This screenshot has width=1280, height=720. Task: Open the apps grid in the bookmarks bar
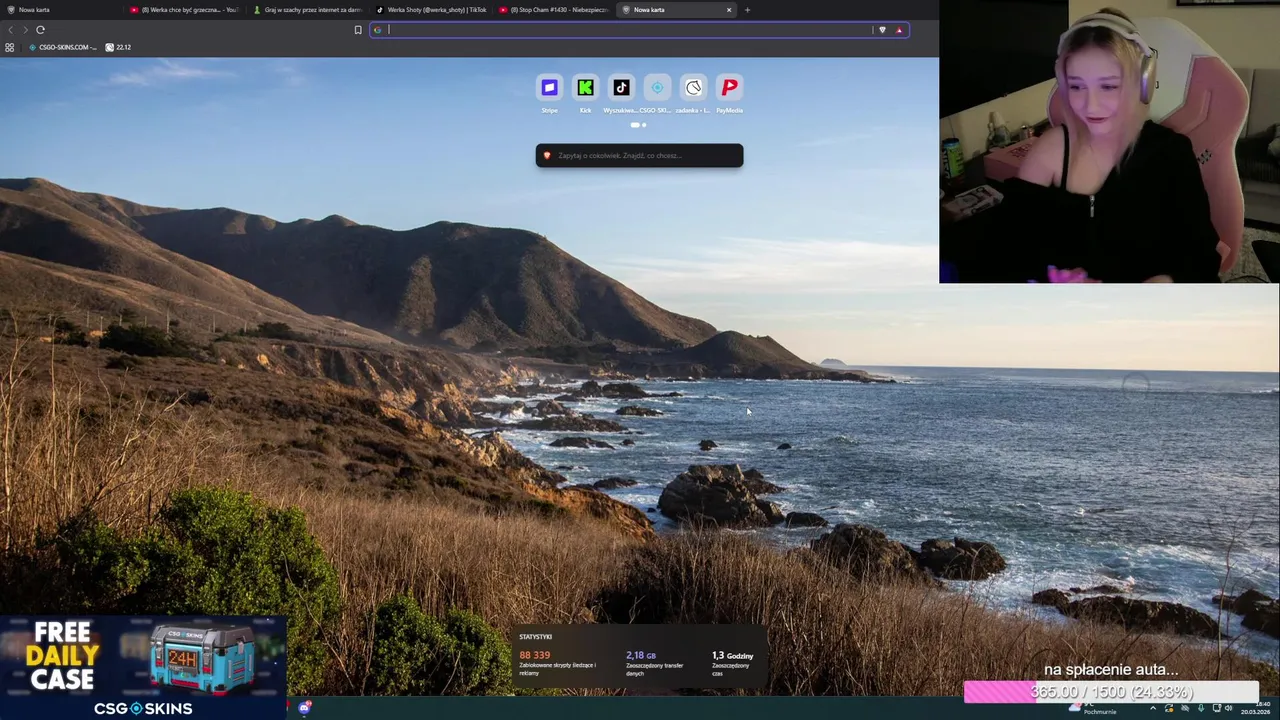tap(10, 47)
